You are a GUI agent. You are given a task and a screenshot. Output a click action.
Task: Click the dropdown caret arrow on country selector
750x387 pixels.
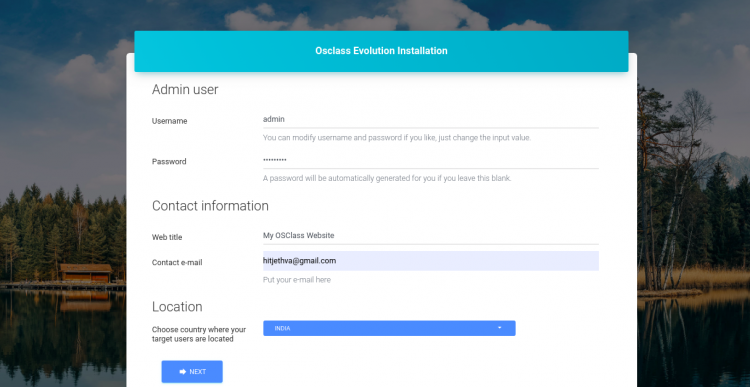(x=499, y=328)
